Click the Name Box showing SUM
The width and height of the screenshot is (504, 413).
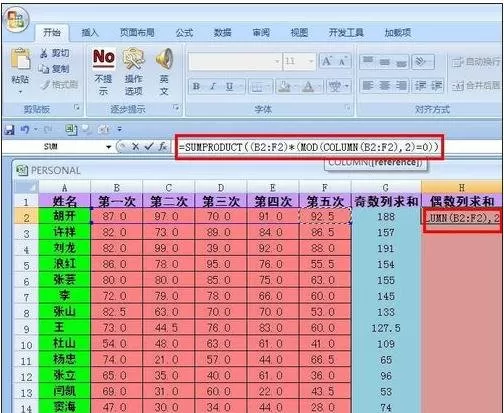(x=51, y=147)
